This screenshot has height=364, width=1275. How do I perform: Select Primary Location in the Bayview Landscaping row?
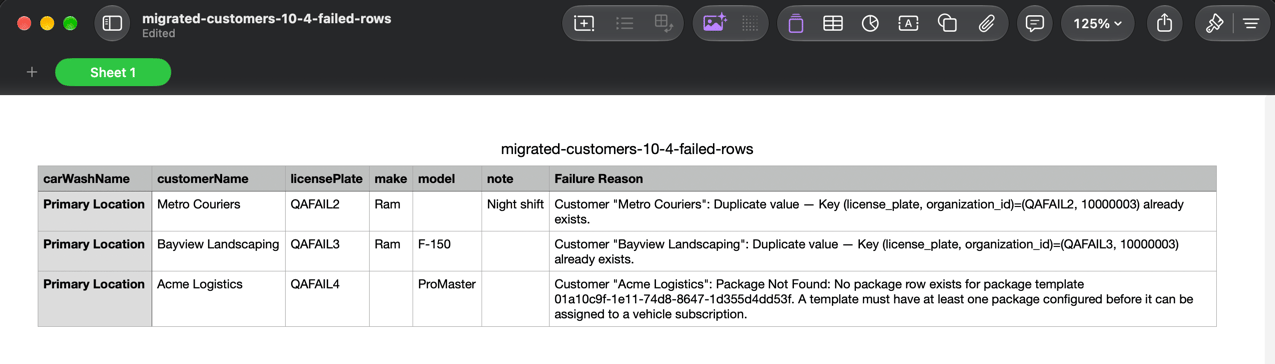point(95,251)
